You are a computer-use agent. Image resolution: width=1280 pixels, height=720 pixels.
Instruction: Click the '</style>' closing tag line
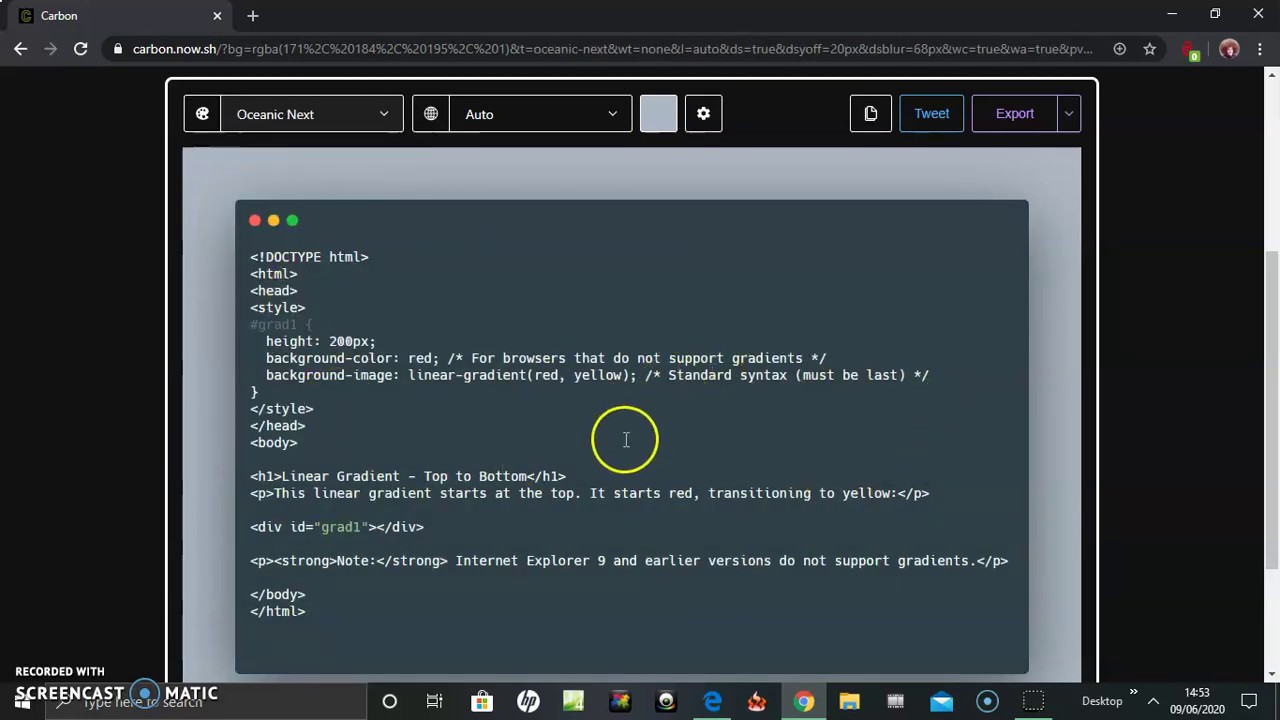click(282, 409)
